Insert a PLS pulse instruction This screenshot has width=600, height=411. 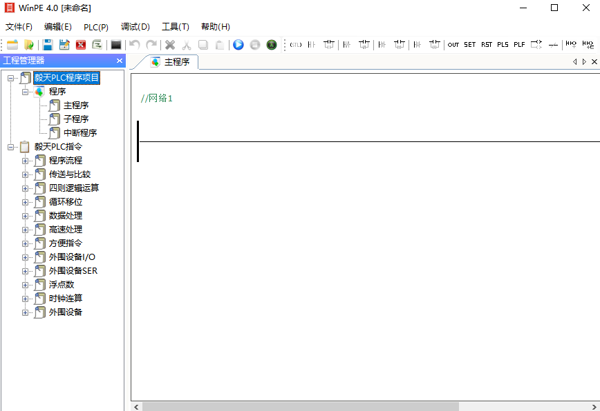502,45
